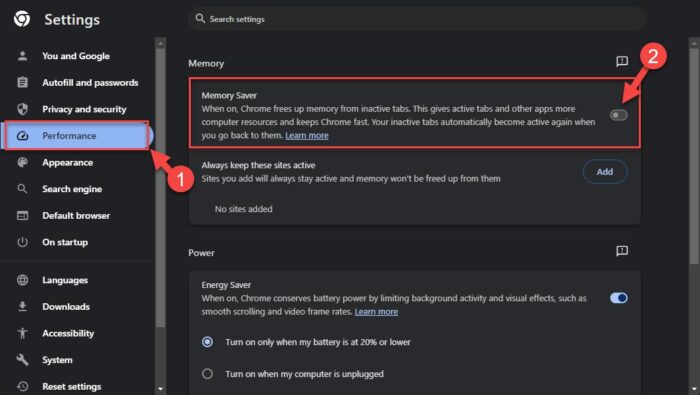
Task: Click the Privacy and security shield icon
Action: (x=22, y=109)
